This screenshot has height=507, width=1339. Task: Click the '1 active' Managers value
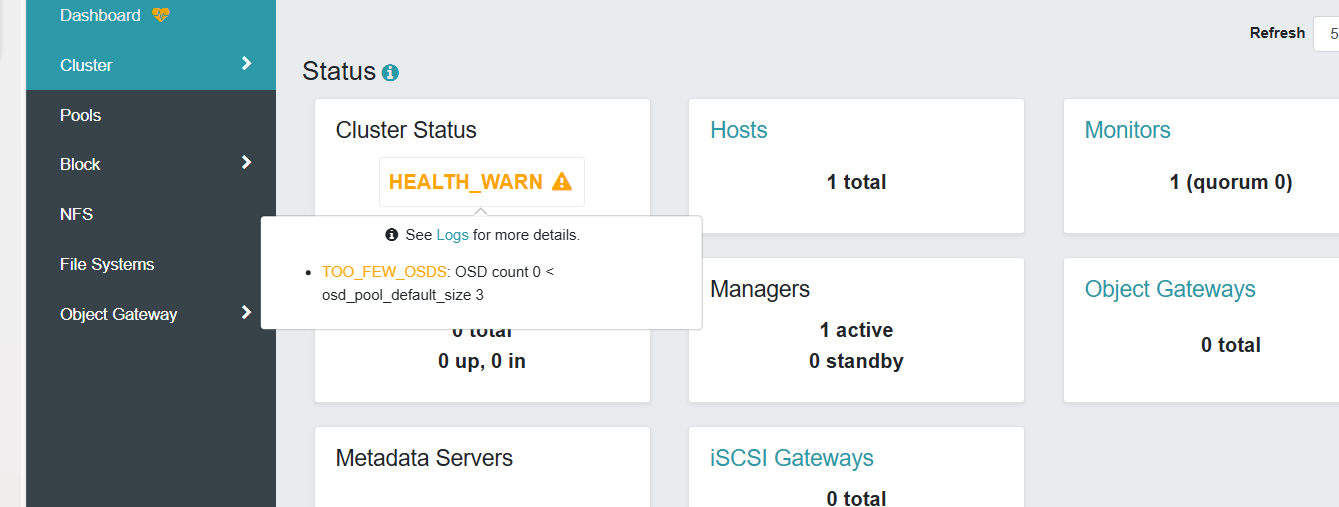(856, 330)
